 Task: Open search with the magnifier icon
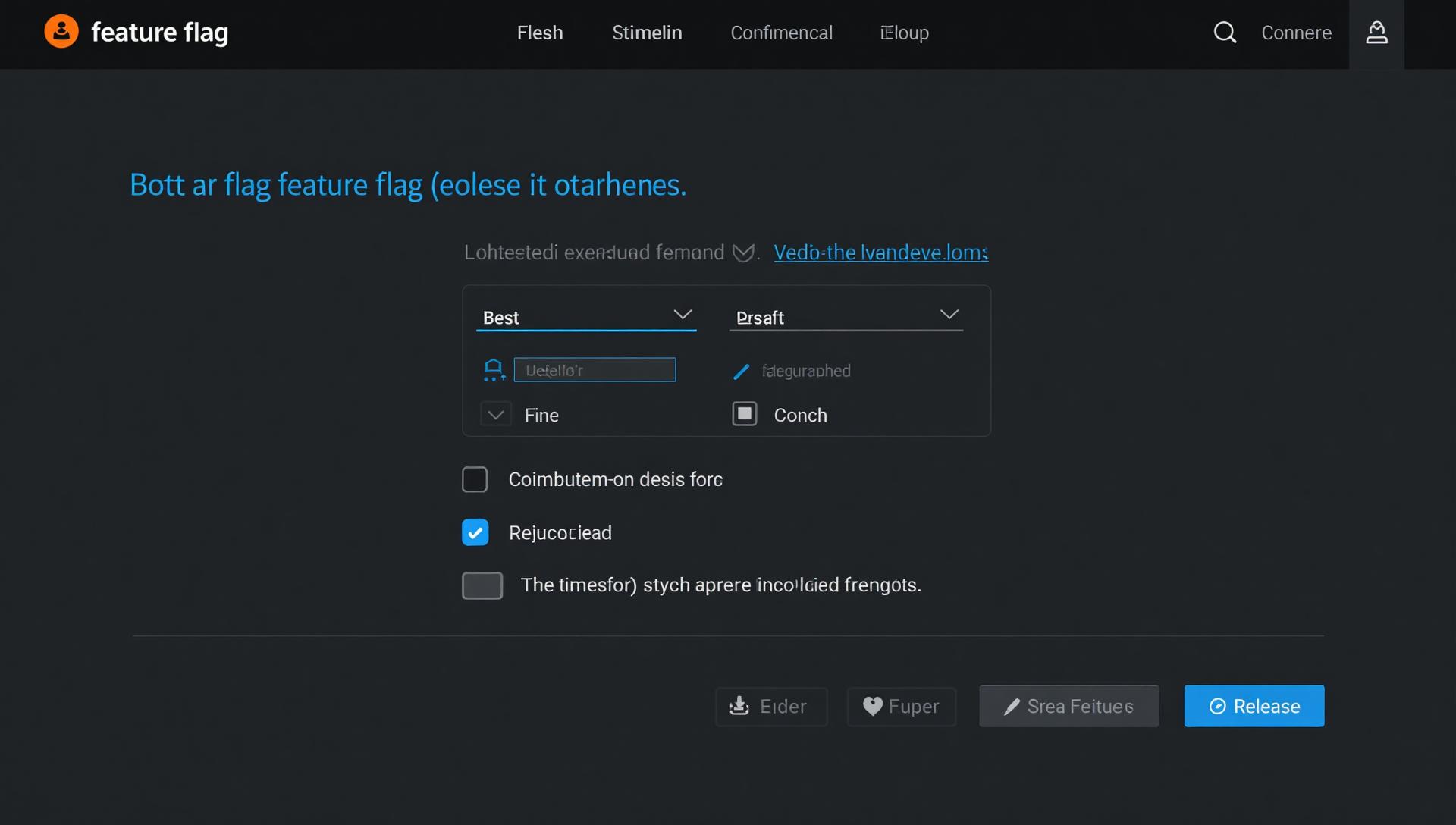1225,33
